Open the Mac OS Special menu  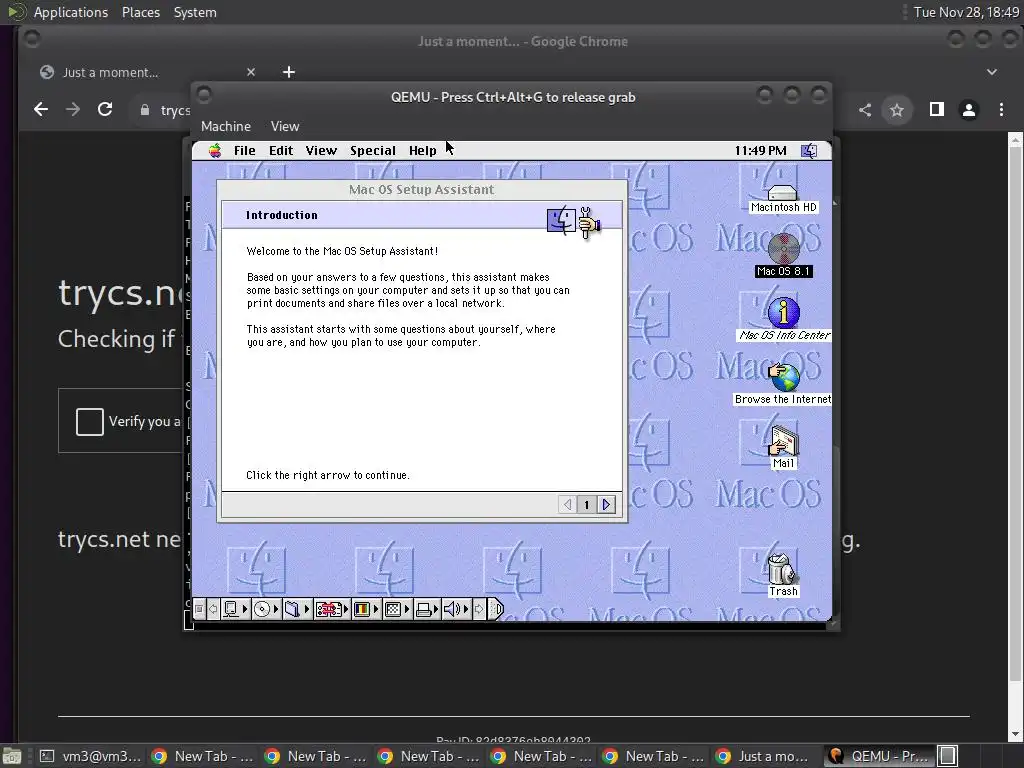click(372, 151)
